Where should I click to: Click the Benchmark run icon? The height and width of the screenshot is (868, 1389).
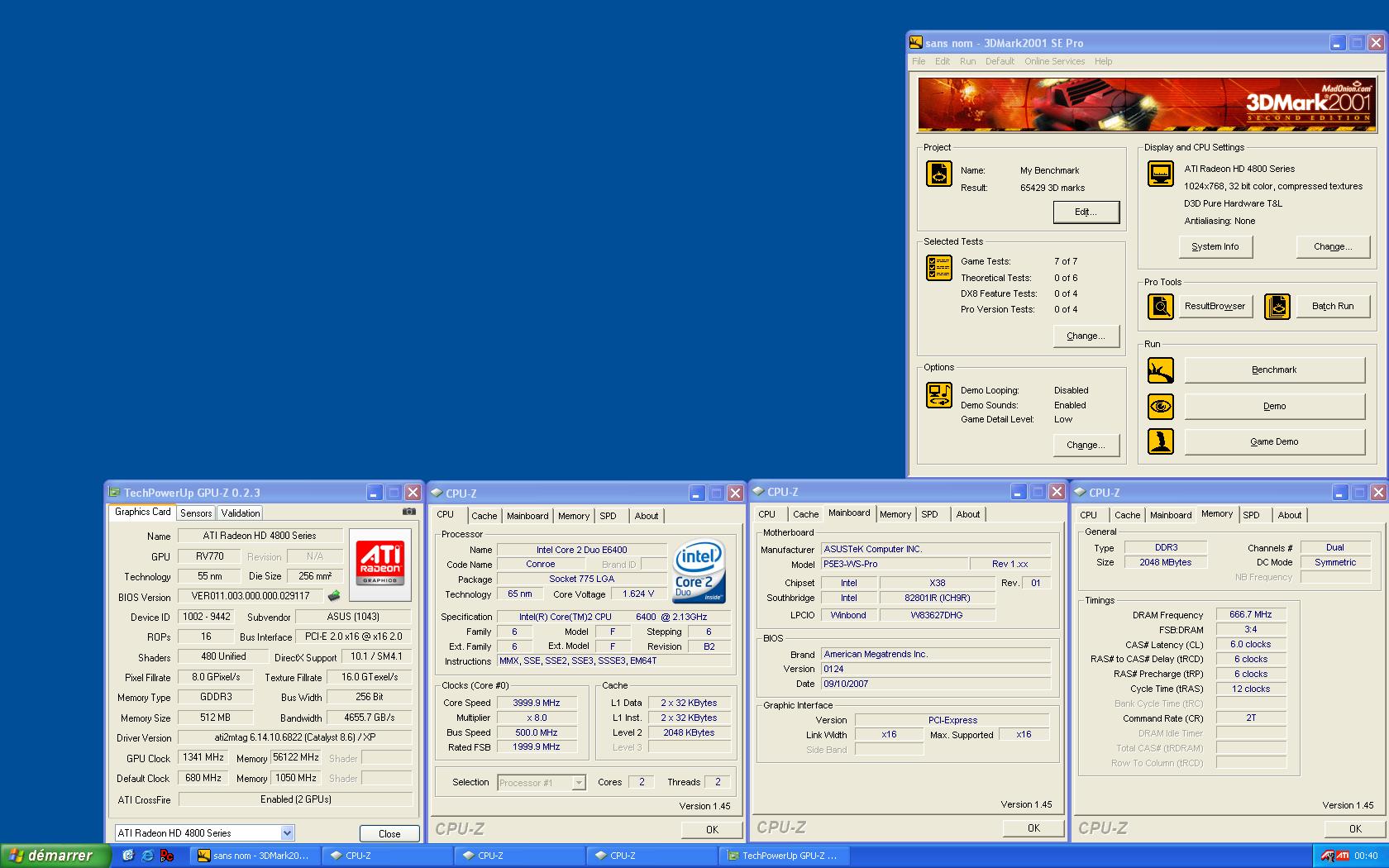pyautogui.click(x=1161, y=370)
